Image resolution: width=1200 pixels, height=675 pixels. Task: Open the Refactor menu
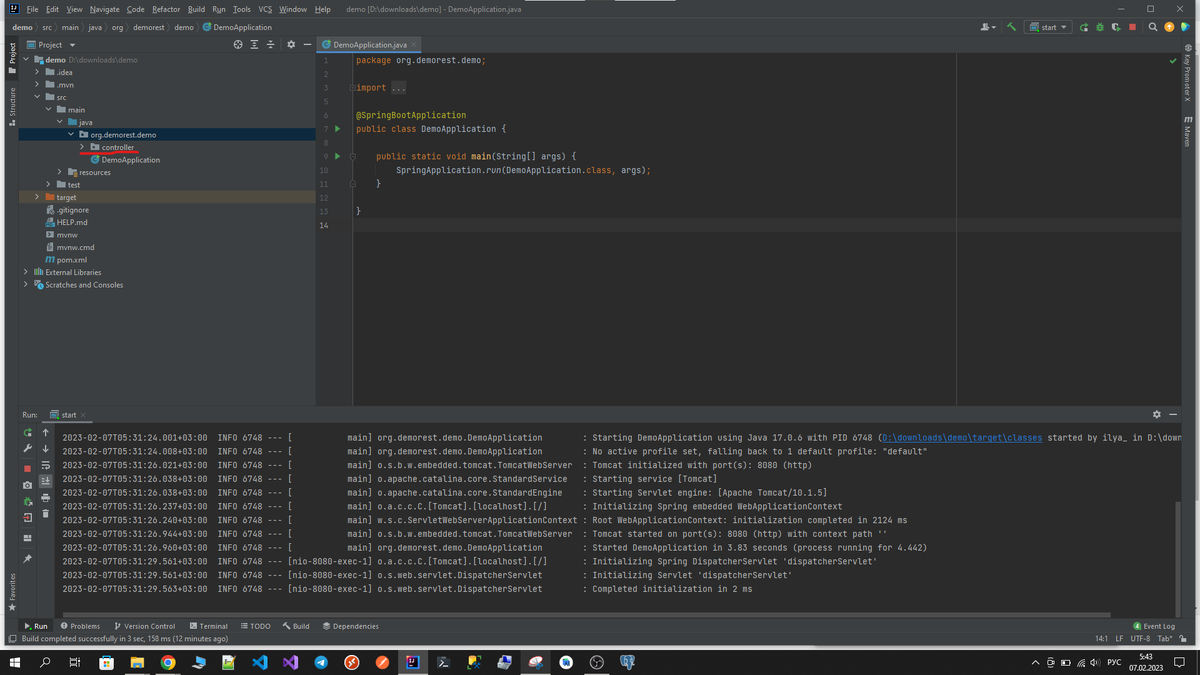[166, 9]
